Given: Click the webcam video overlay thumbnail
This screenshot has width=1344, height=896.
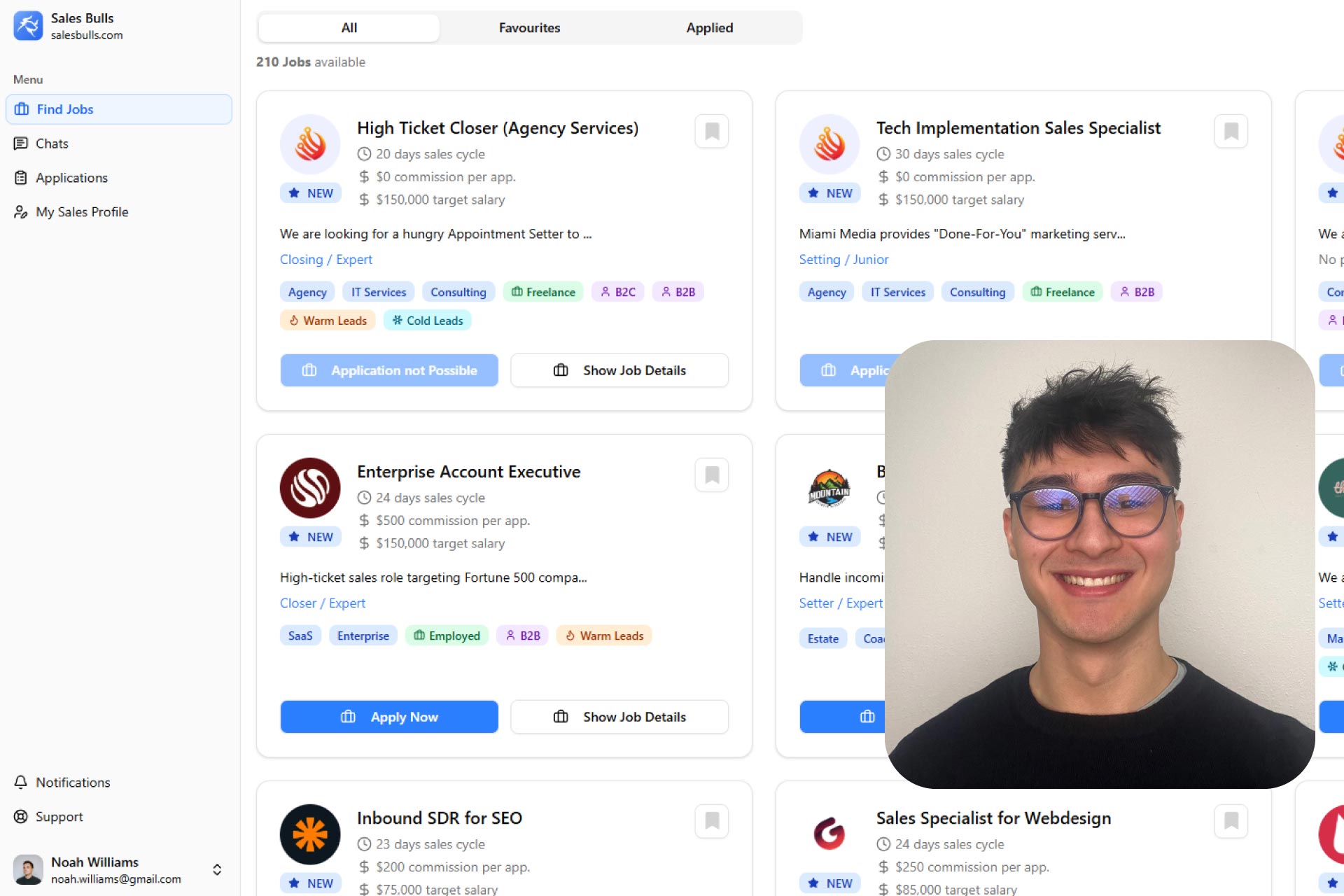Looking at the screenshot, I should [1100, 564].
